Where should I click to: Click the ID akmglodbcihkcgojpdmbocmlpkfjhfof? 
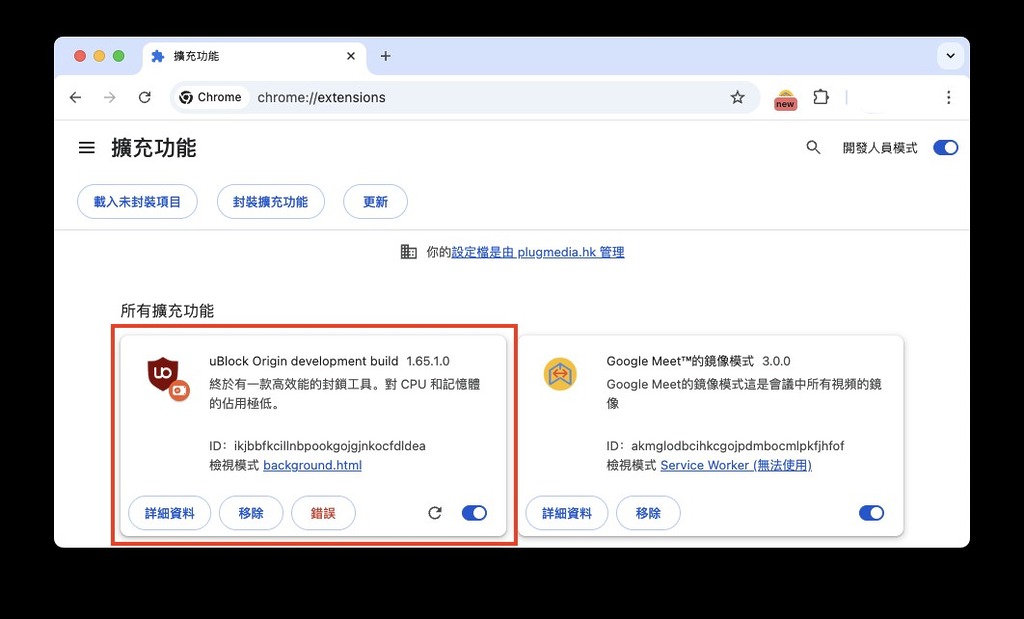click(x=737, y=446)
